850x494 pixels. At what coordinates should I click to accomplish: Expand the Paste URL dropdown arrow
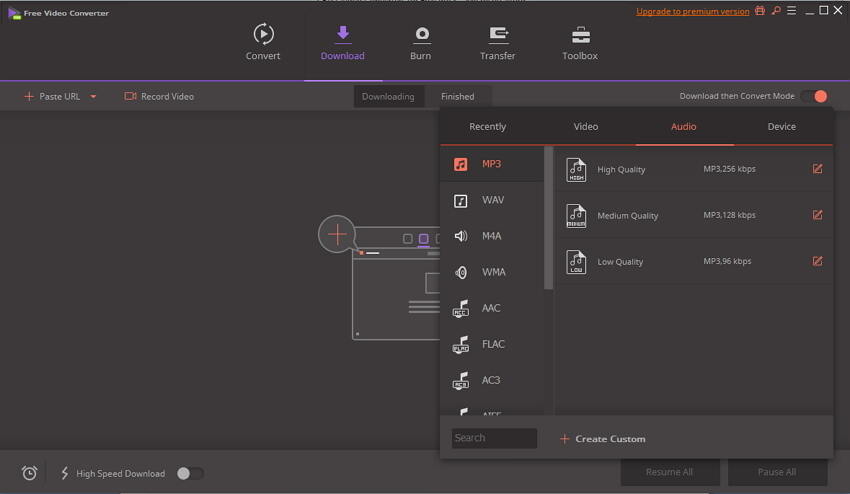[x=93, y=97]
